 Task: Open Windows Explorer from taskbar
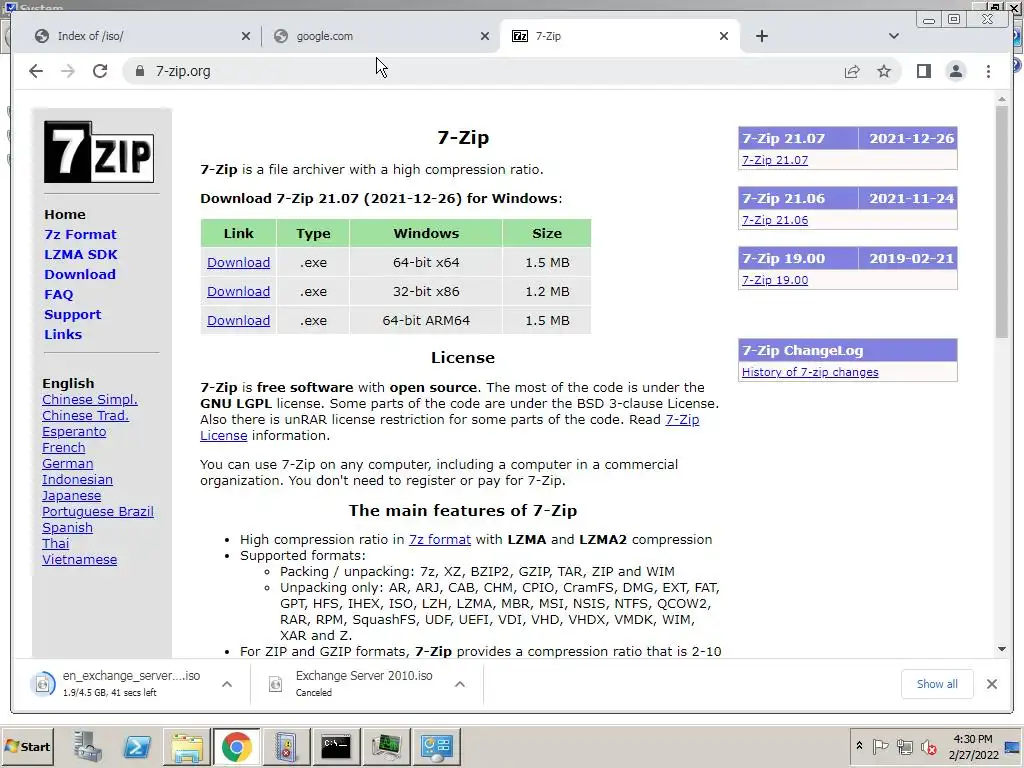187,746
